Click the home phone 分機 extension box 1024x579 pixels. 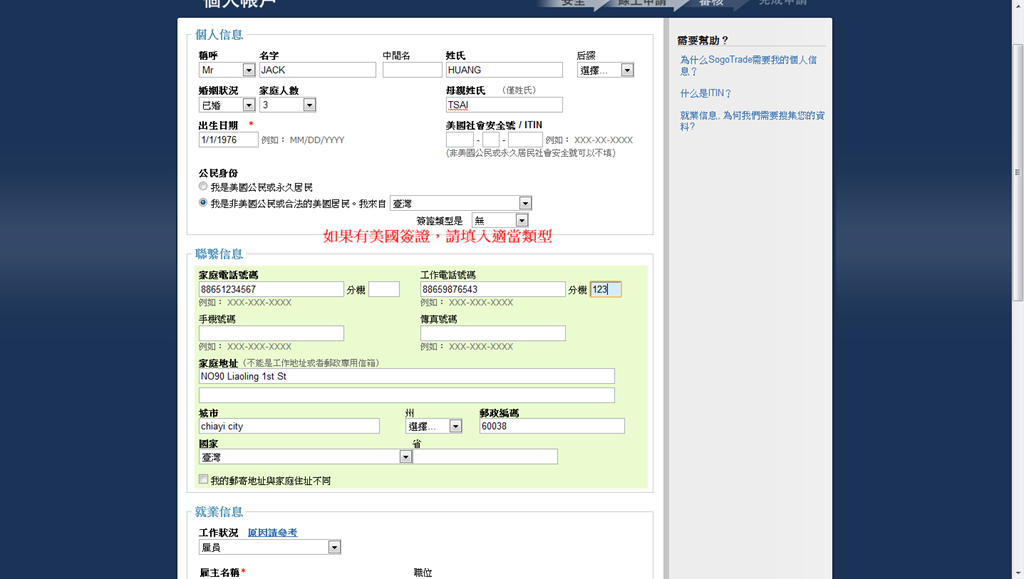pyautogui.click(x=384, y=289)
